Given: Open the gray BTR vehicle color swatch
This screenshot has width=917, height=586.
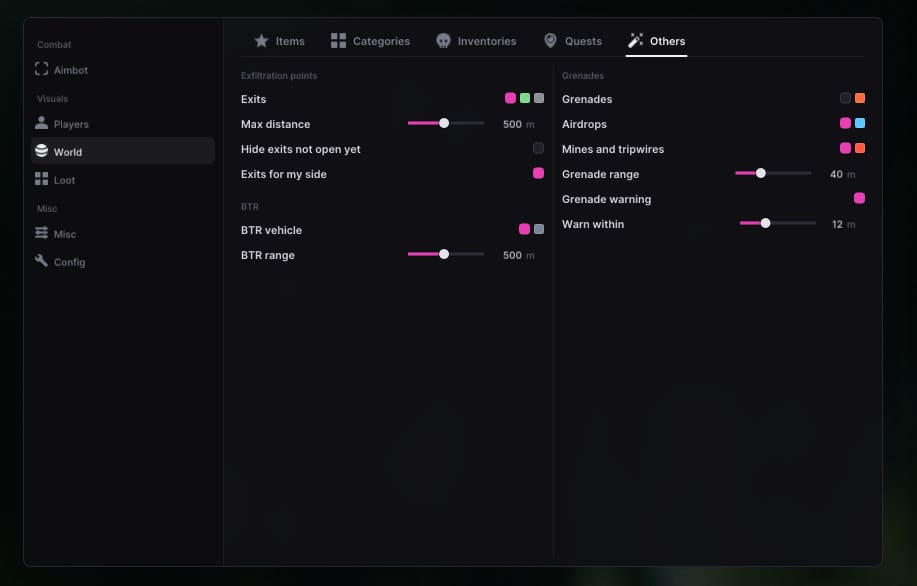Looking at the screenshot, I should click(539, 229).
